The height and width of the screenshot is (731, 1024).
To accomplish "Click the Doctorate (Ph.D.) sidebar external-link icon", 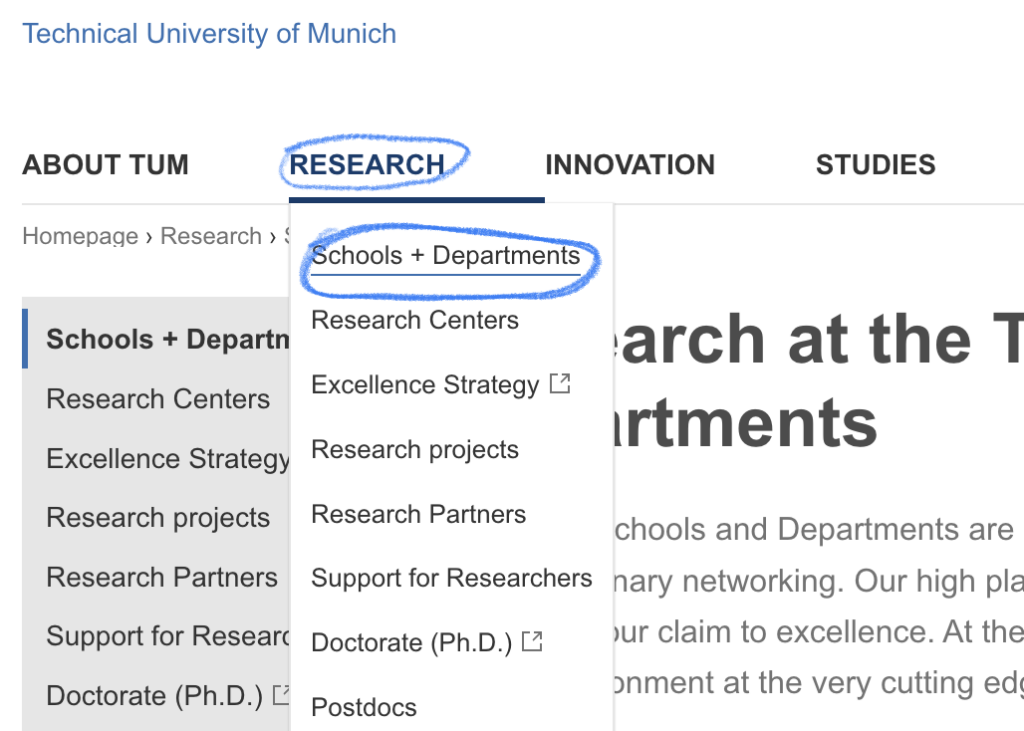I will (x=281, y=694).
